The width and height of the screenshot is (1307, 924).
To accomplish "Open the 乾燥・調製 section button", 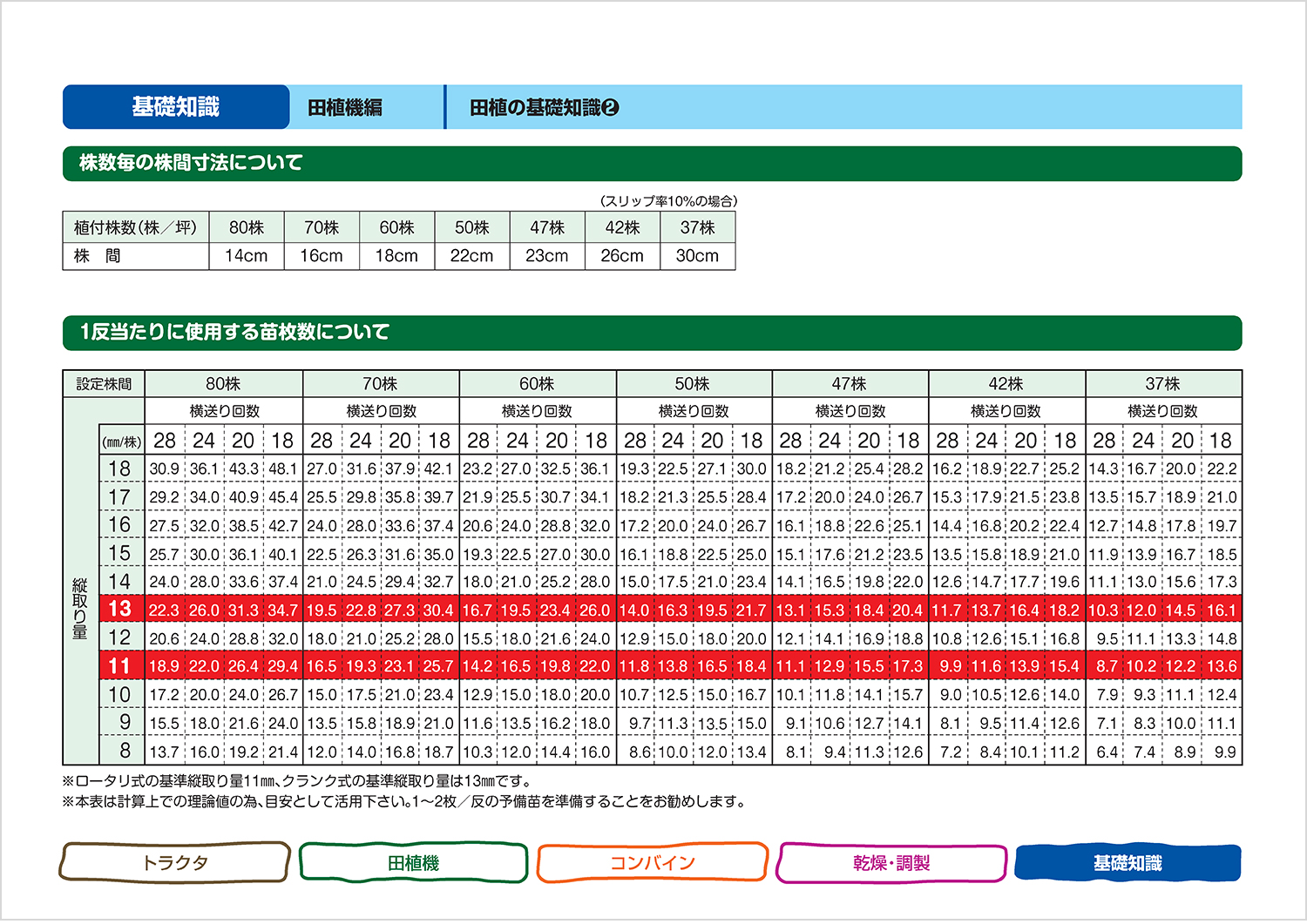I will pyautogui.click(x=891, y=862).
